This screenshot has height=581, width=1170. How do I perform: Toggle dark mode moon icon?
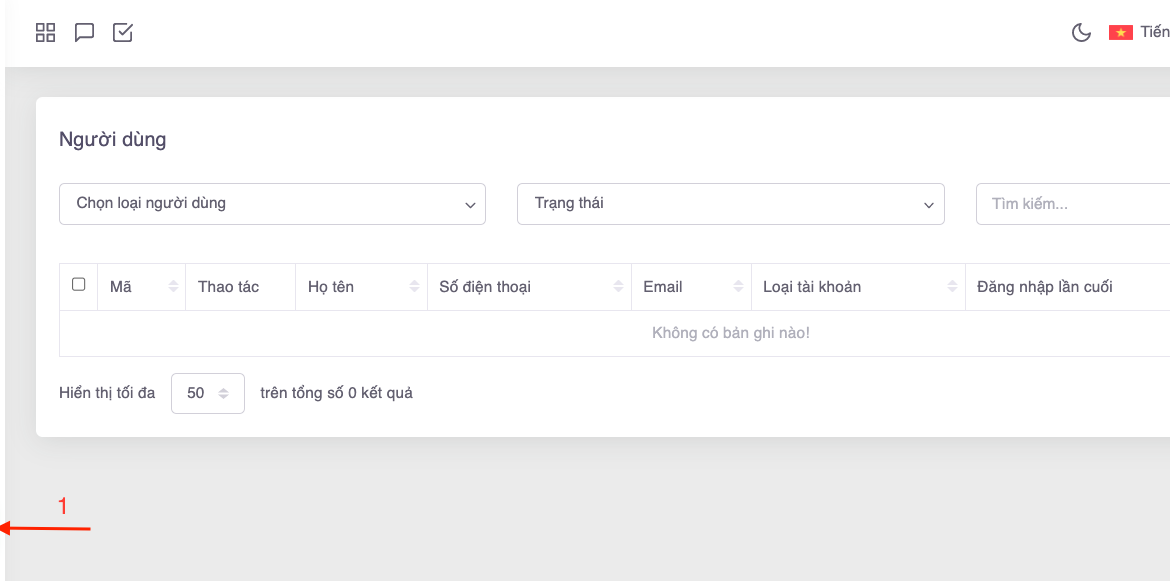click(x=1081, y=33)
